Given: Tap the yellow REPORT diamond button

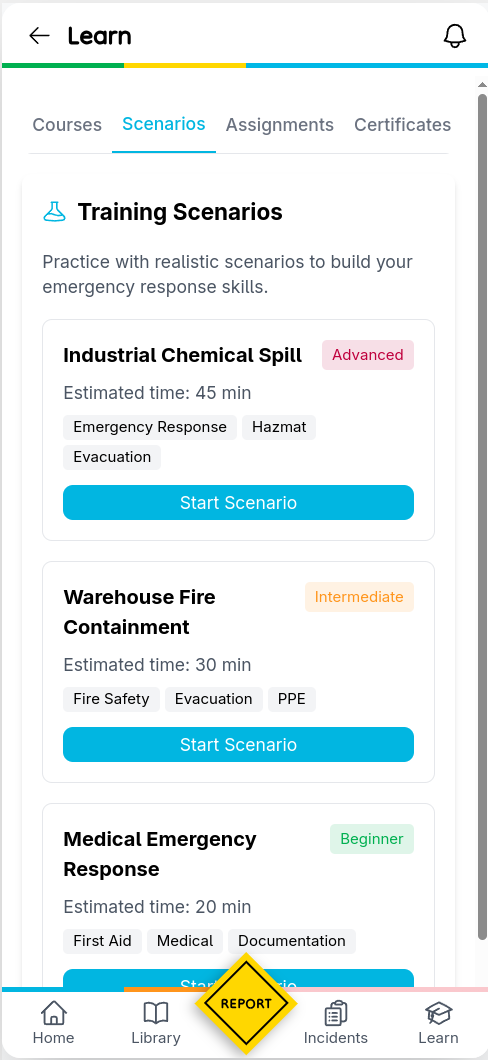Looking at the screenshot, I should [x=246, y=1004].
